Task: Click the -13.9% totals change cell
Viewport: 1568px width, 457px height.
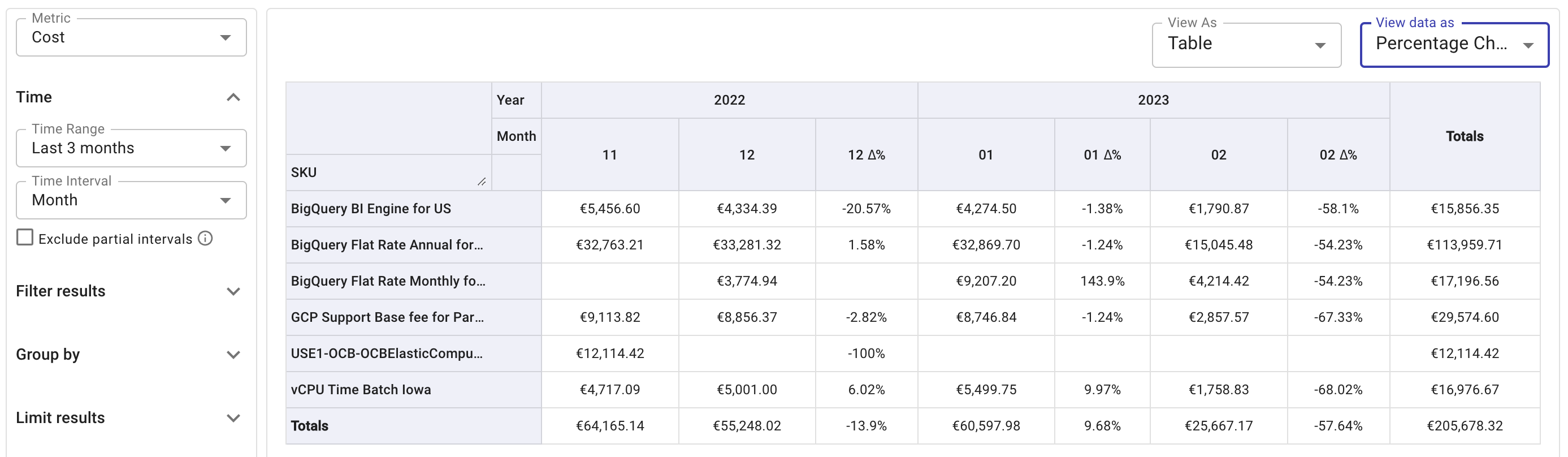Action: click(867, 425)
